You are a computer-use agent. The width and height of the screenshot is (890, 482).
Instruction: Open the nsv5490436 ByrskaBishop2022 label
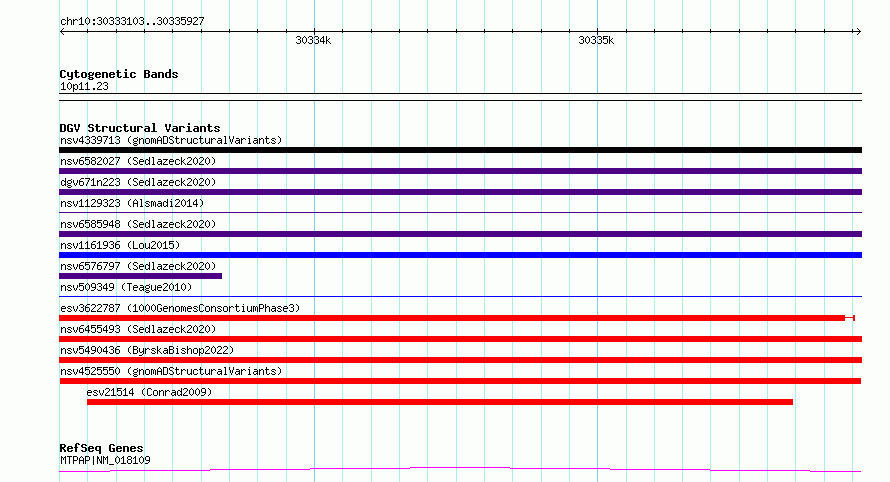coord(147,350)
